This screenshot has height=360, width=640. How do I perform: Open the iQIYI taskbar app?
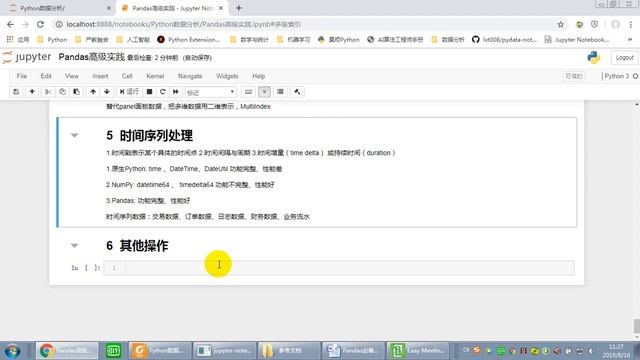click(113, 351)
